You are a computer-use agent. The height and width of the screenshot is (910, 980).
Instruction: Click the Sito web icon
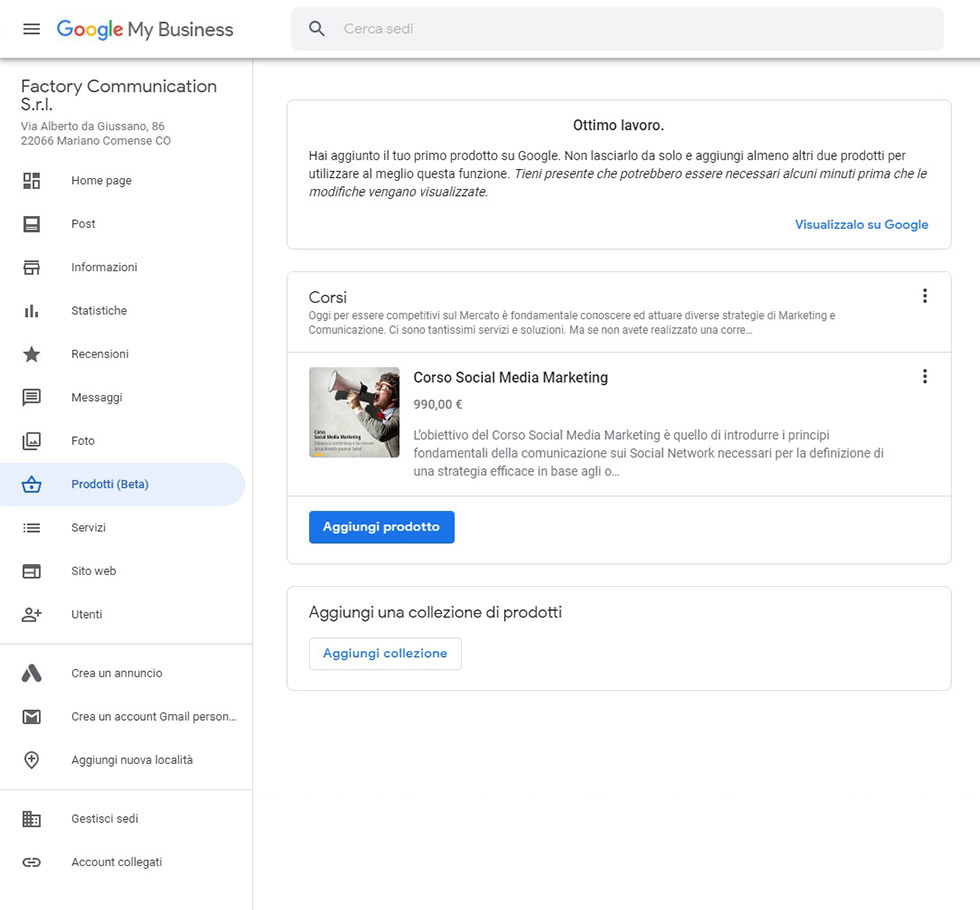31,571
